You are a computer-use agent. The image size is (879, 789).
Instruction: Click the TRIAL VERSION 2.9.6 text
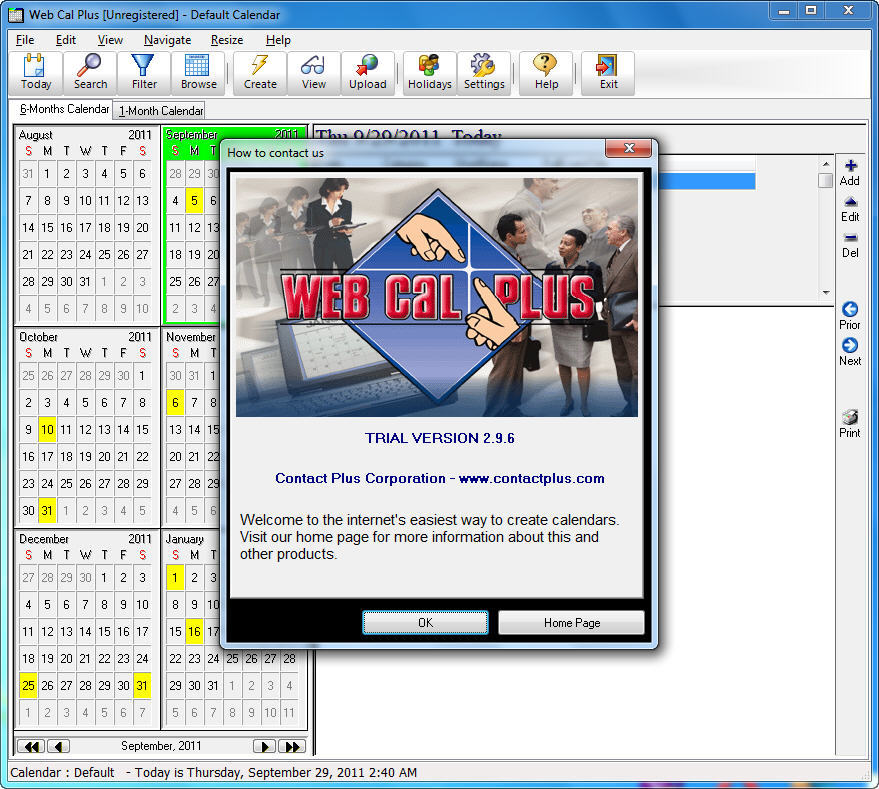[x=440, y=438]
